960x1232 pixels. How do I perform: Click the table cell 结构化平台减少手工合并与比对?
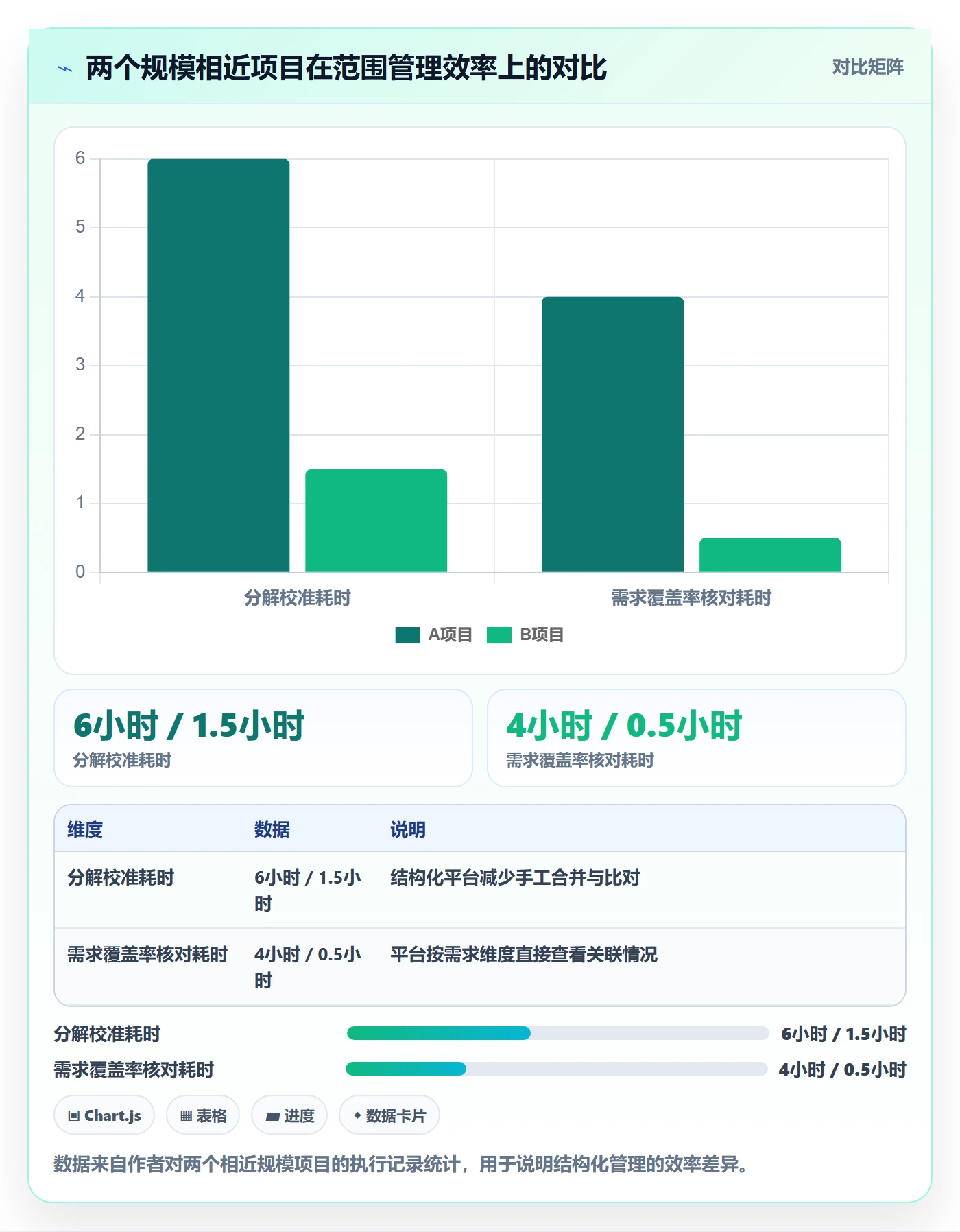point(515,878)
